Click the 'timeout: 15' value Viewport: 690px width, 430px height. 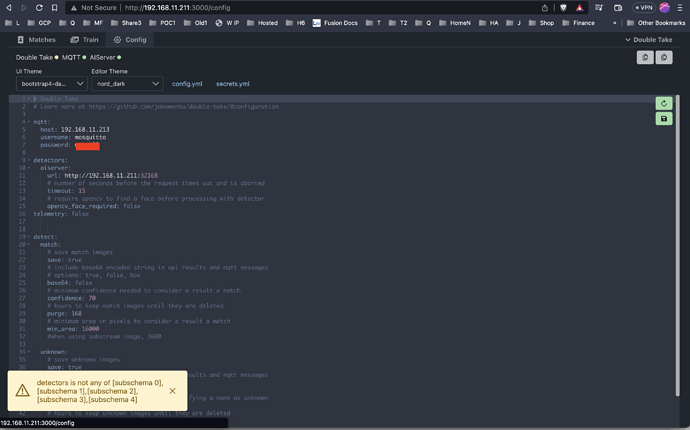pos(82,191)
